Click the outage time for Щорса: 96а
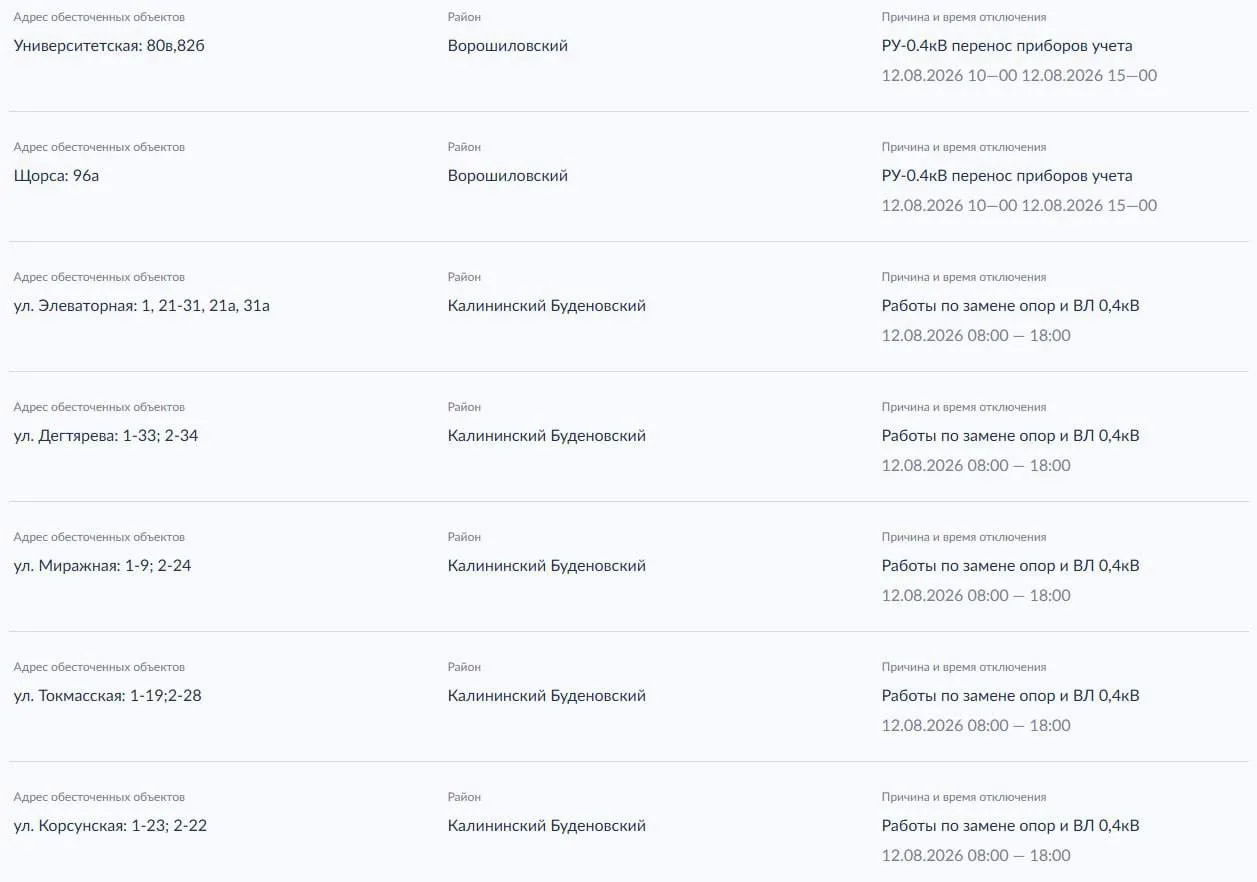The image size is (1257, 882). click(1019, 206)
